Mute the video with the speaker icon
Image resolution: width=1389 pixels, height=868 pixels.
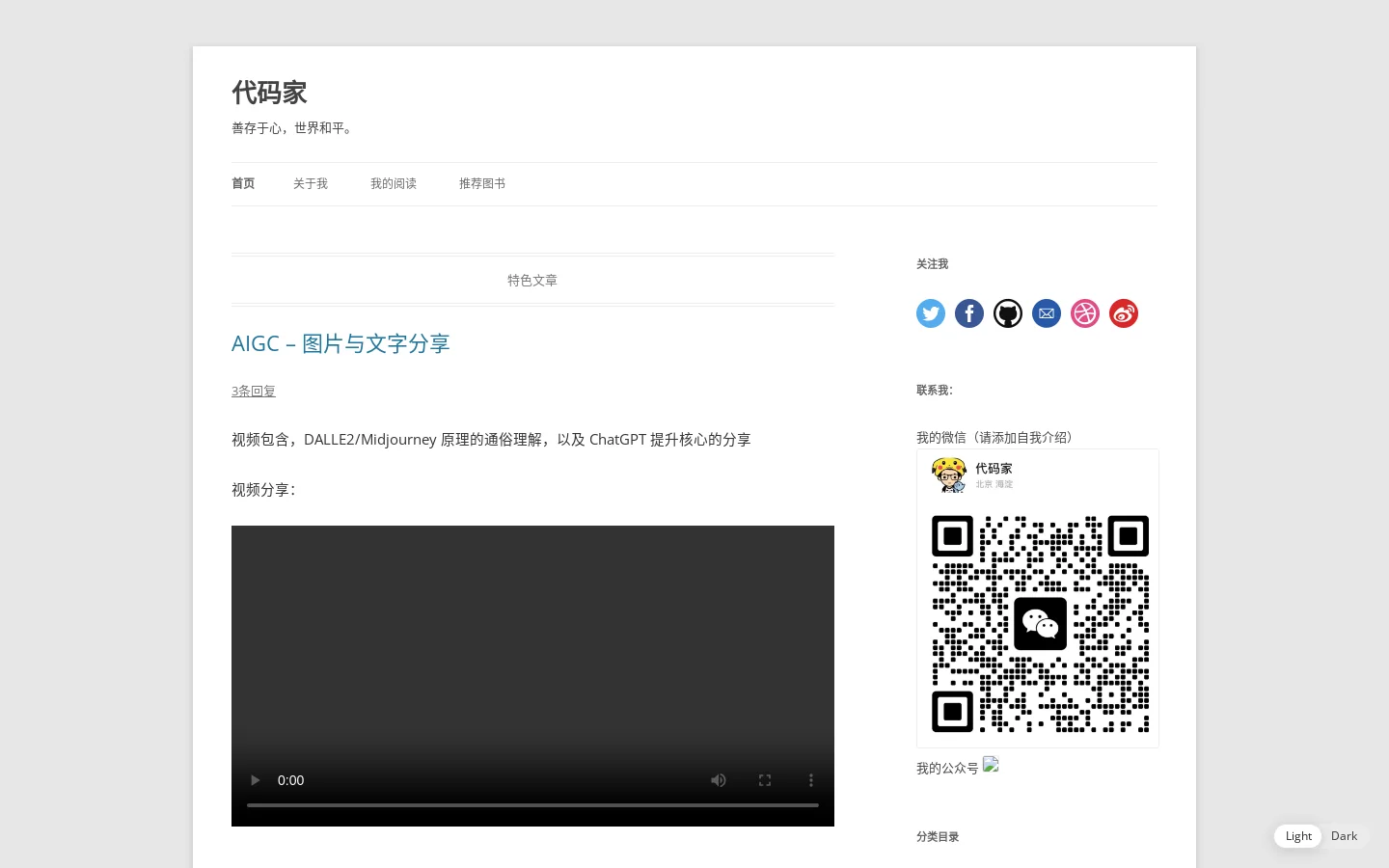(x=719, y=780)
